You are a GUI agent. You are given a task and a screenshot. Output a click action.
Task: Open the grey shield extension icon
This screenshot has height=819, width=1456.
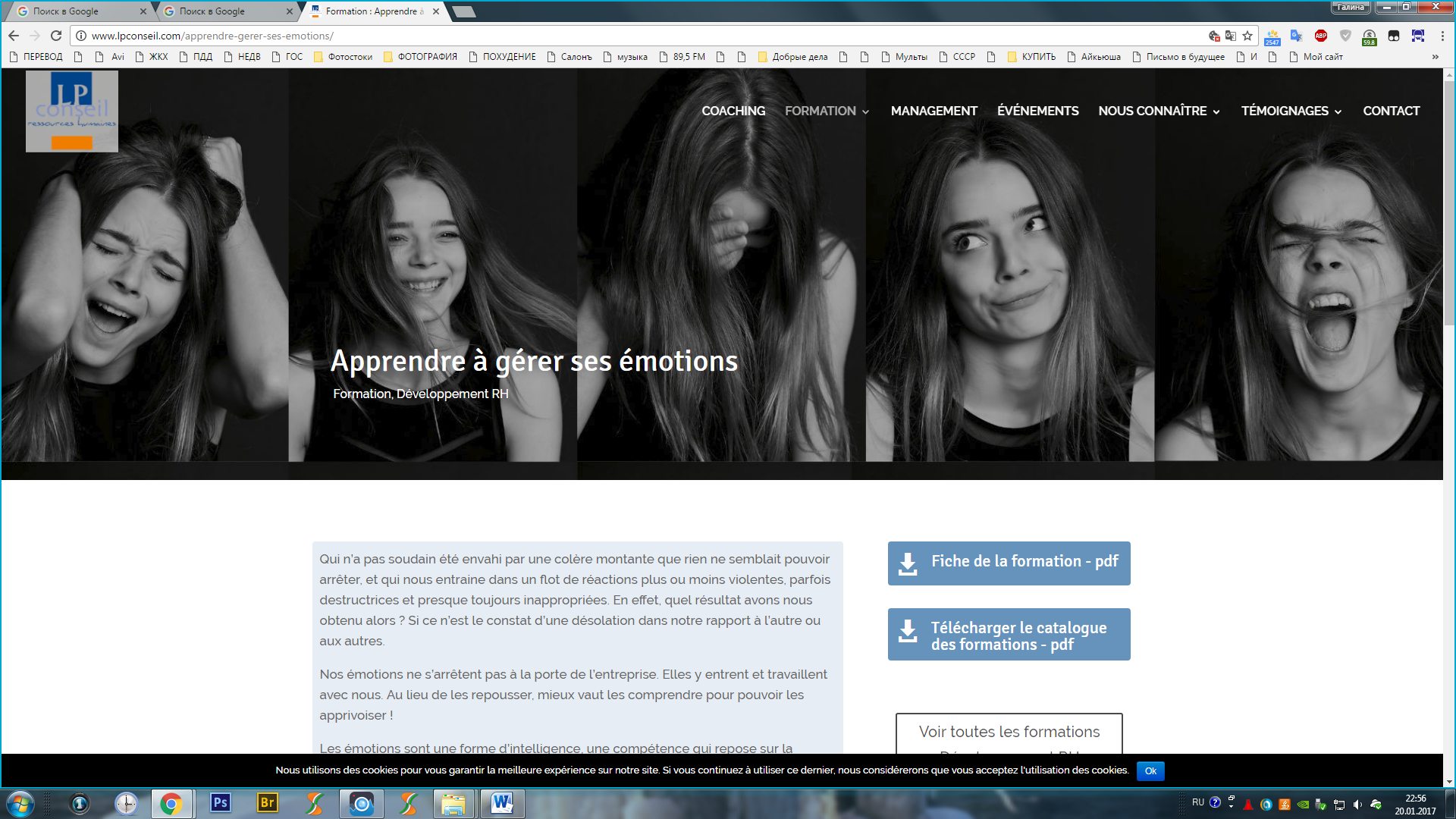pos(1345,36)
